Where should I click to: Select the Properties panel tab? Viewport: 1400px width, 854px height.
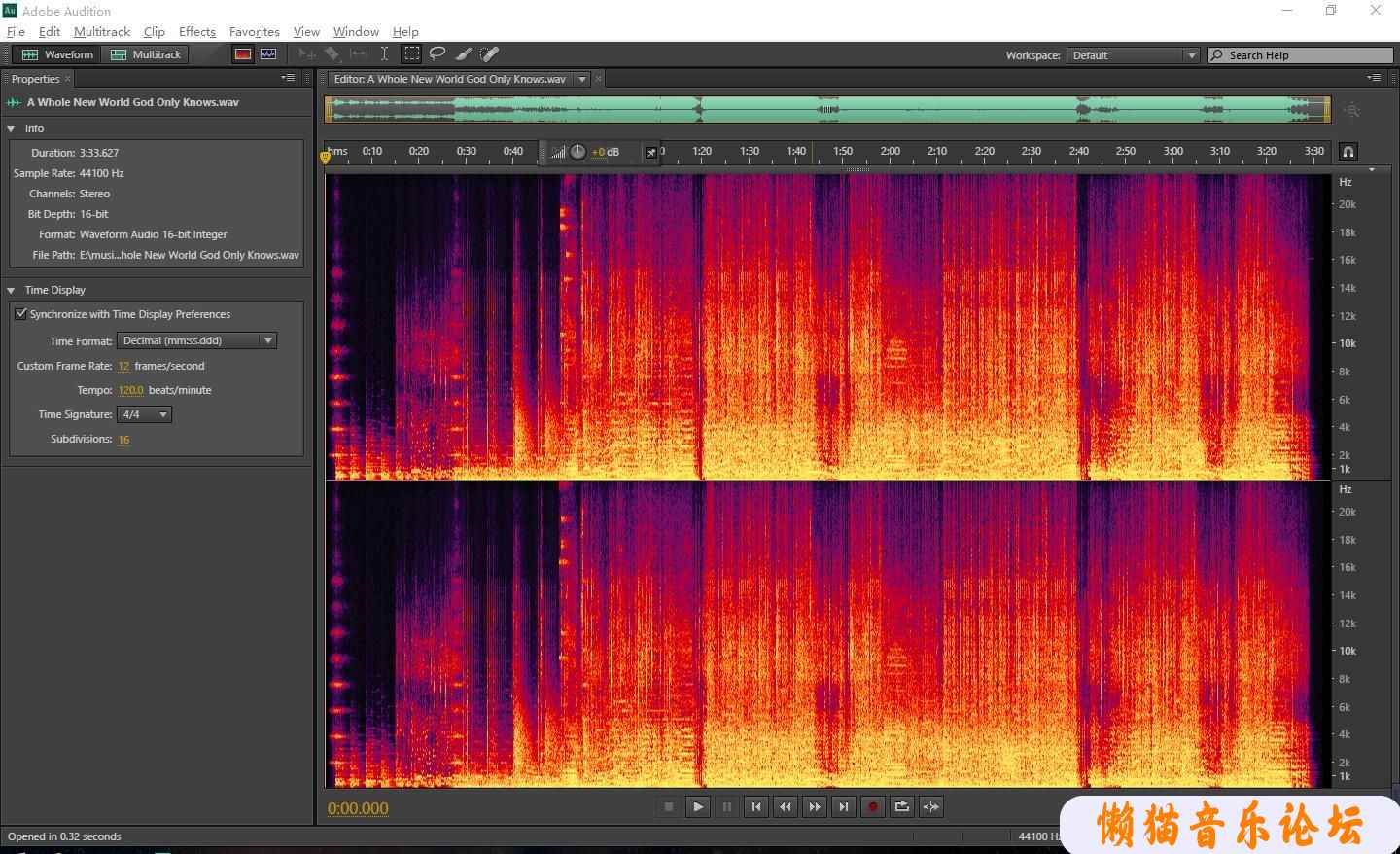click(x=35, y=79)
